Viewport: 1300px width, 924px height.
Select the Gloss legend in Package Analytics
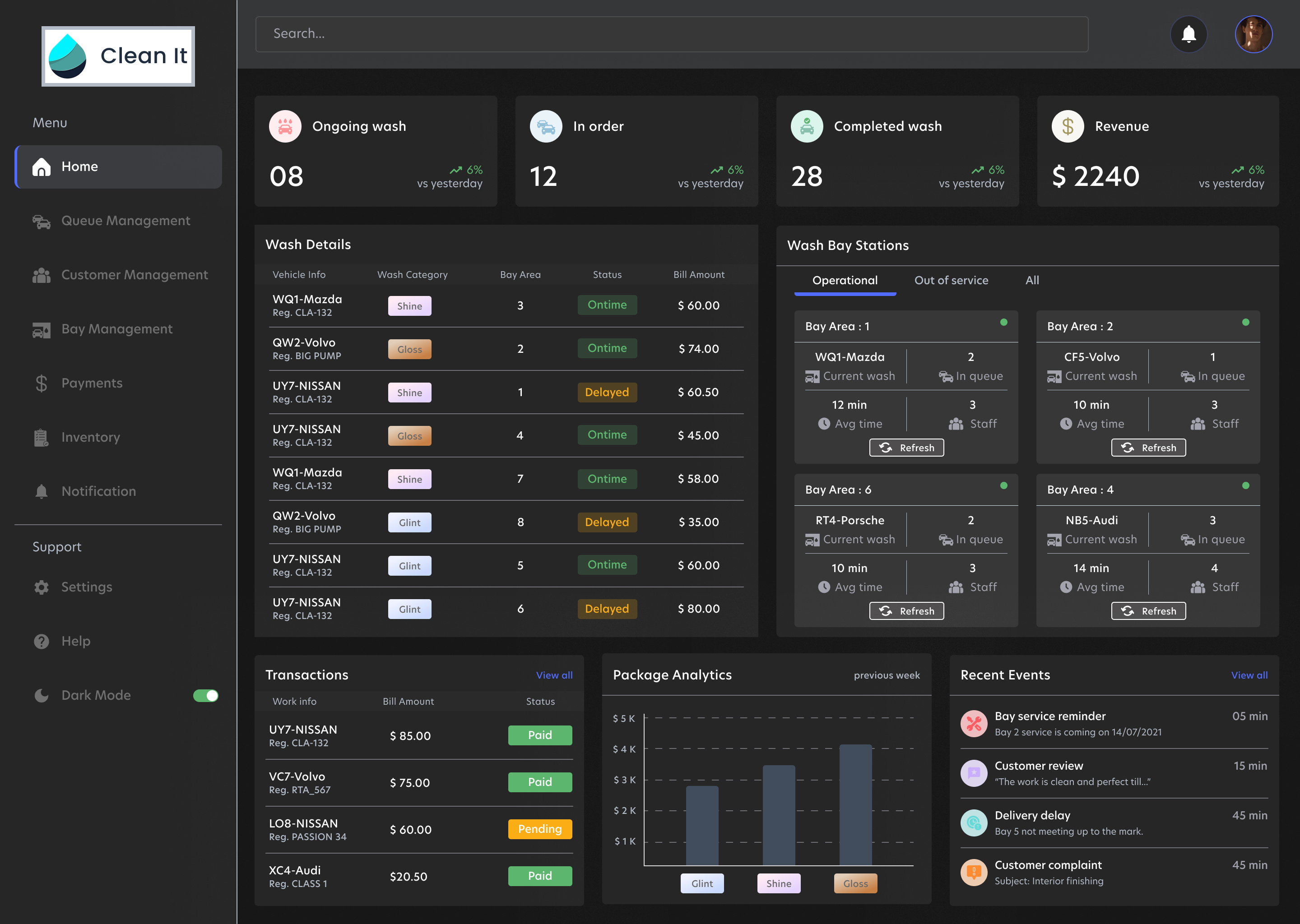[x=855, y=883]
